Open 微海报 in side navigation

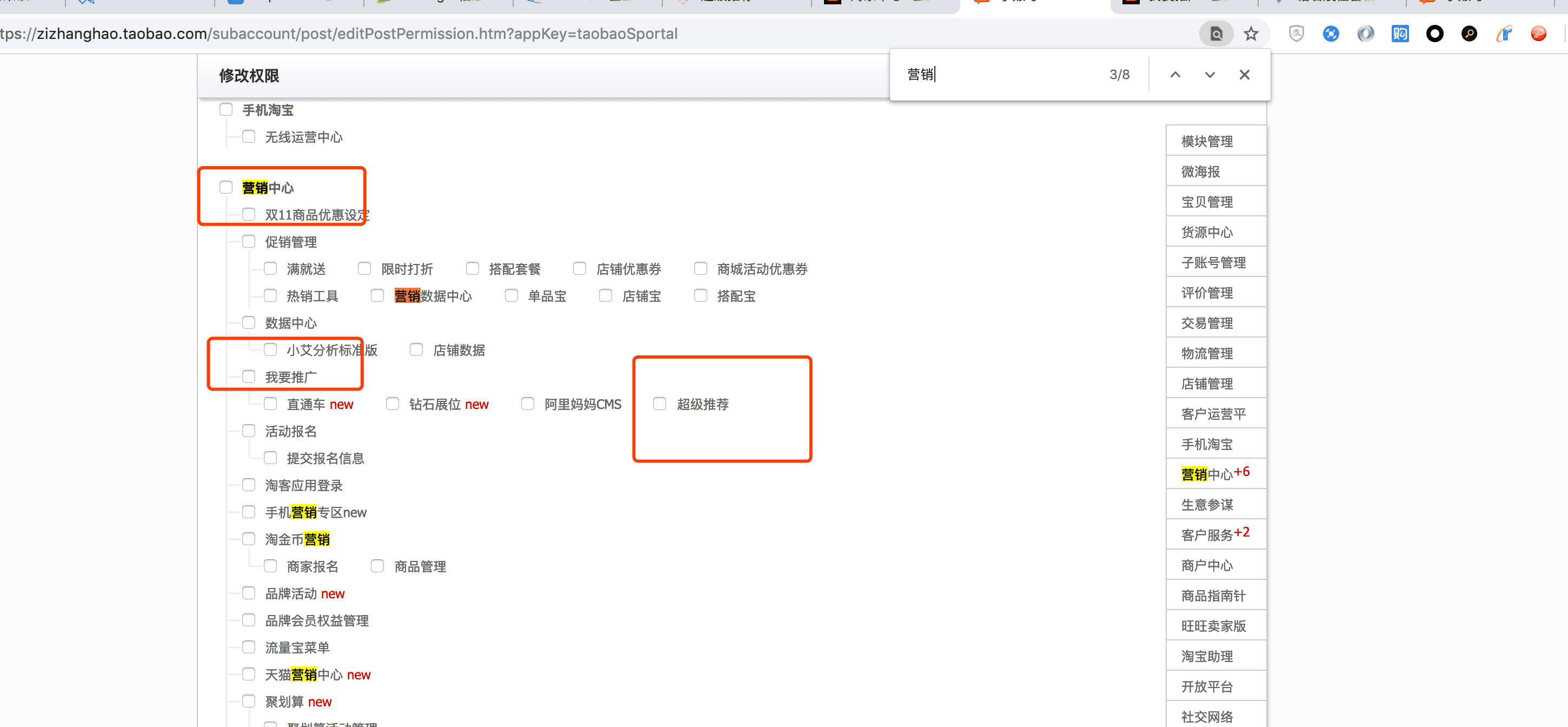(1215, 171)
